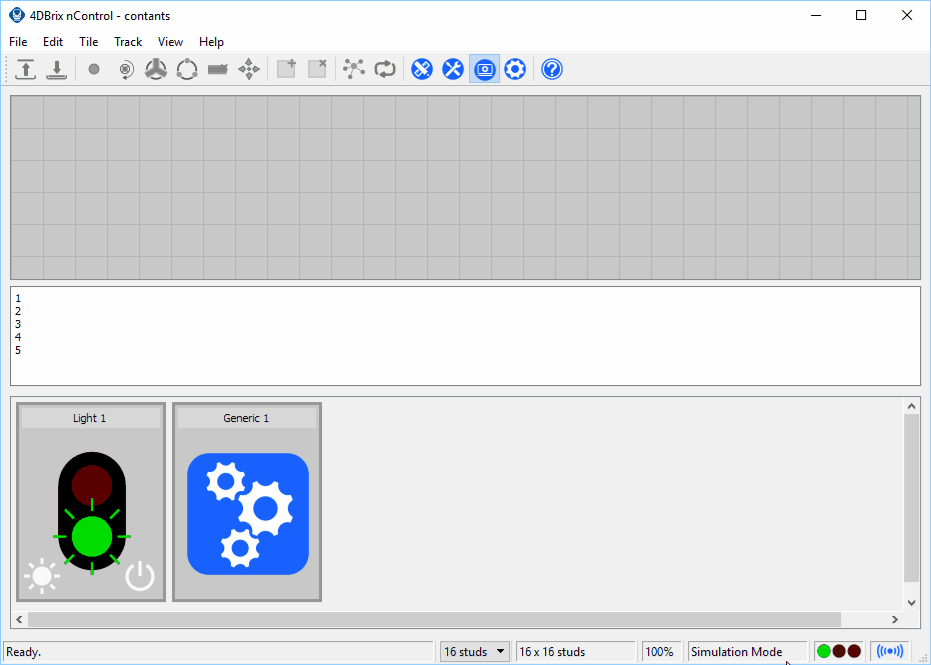
Task: Click the network nodes toolbar icon
Action: (x=354, y=69)
